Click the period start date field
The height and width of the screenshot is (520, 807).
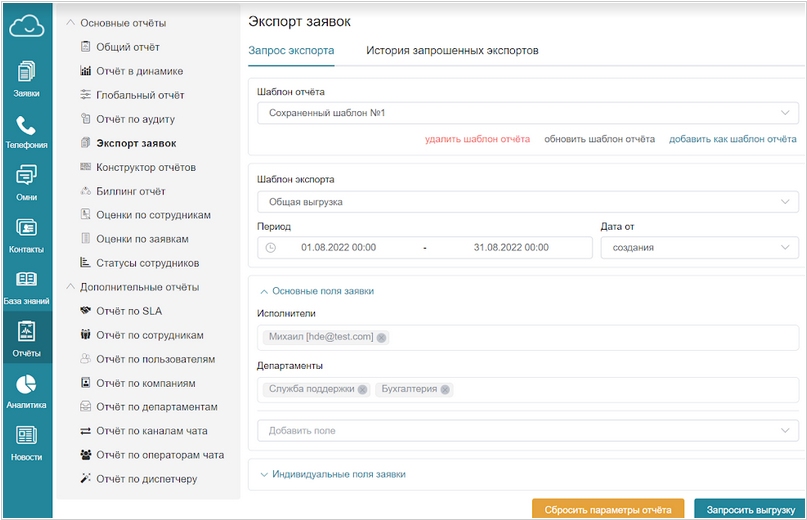tap(339, 248)
